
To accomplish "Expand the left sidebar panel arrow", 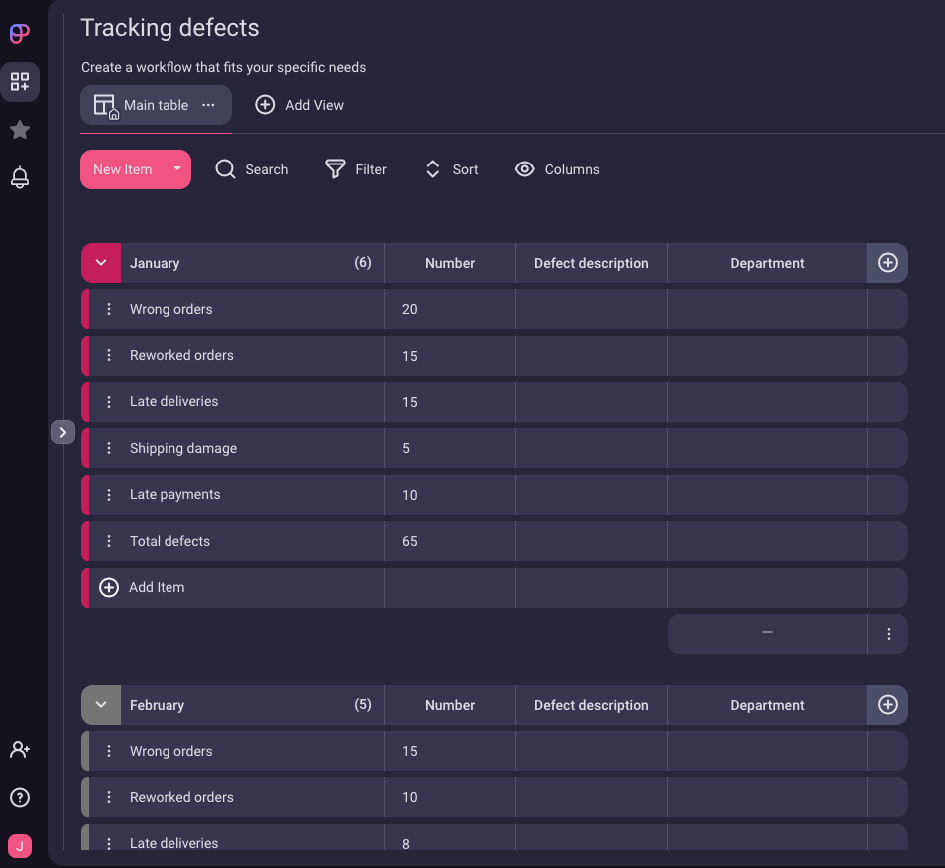I will [63, 432].
